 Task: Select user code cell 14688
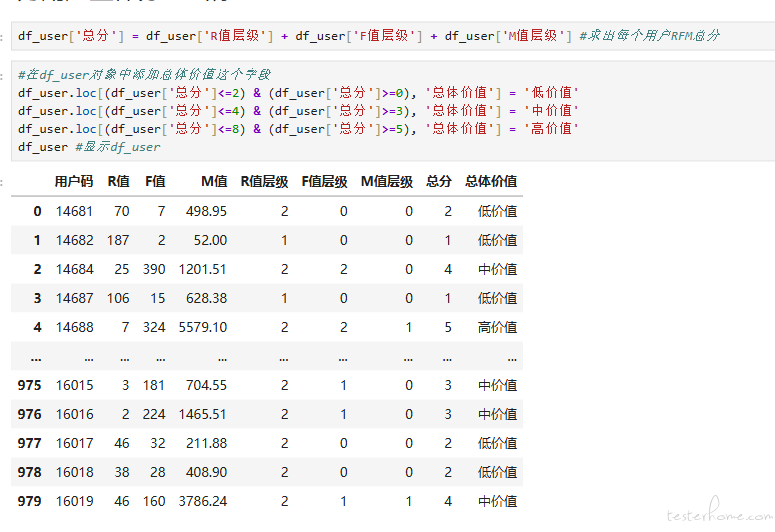(x=74, y=327)
